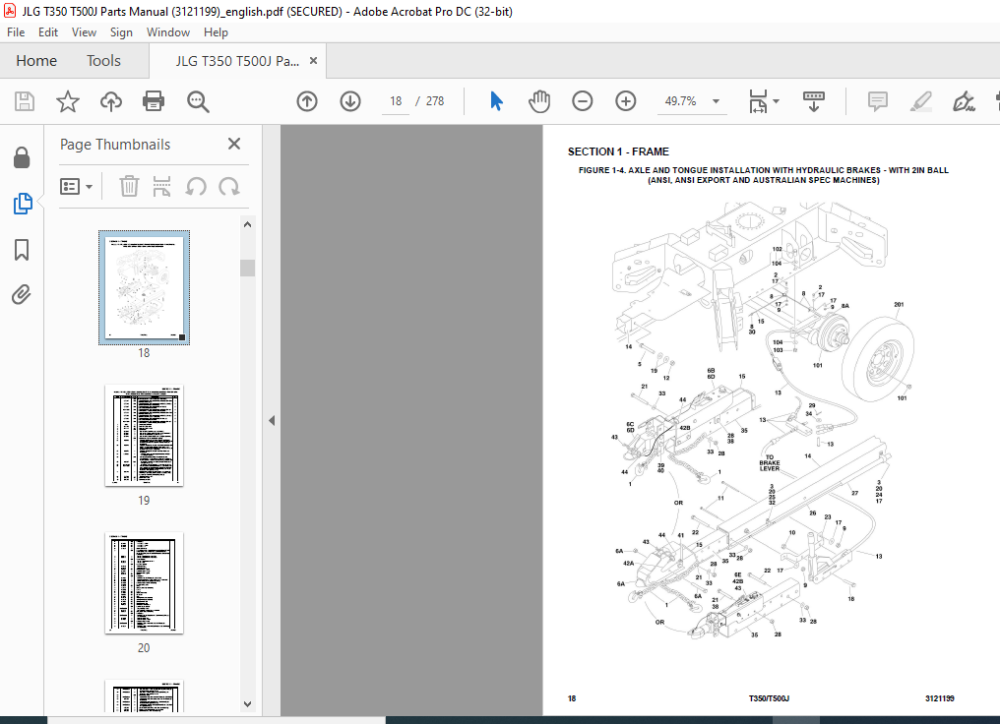Add document to starred with star icon
This screenshot has height=724, width=1000.
(x=68, y=101)
